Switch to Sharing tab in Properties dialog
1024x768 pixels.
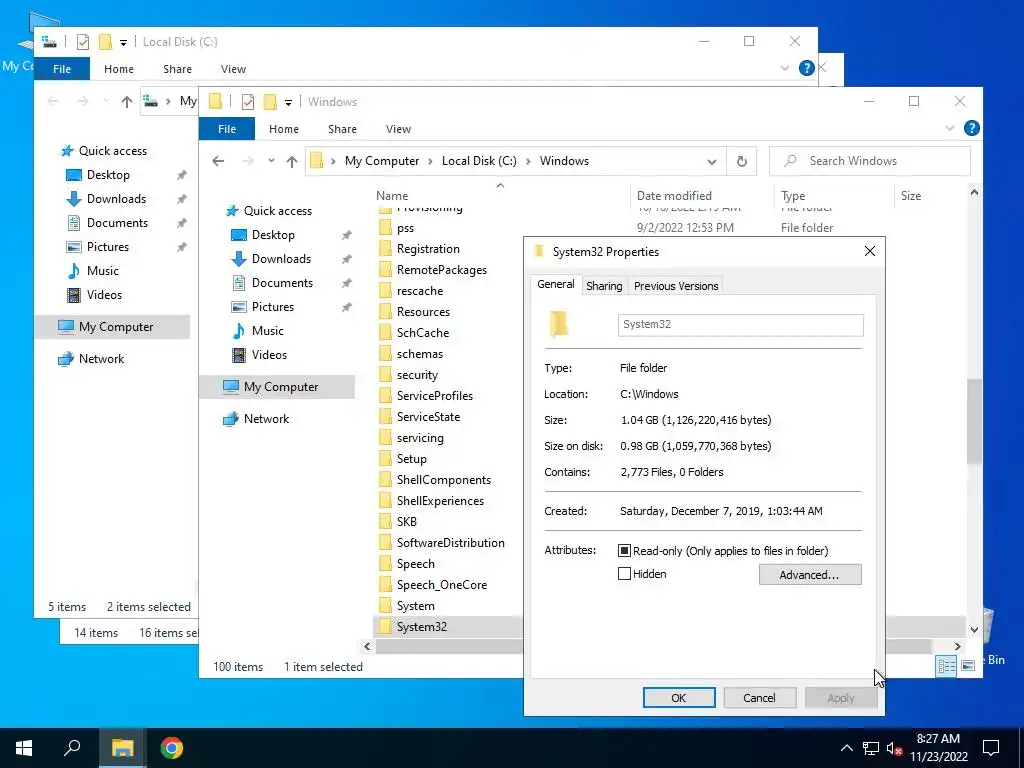(x=604, y=286)
